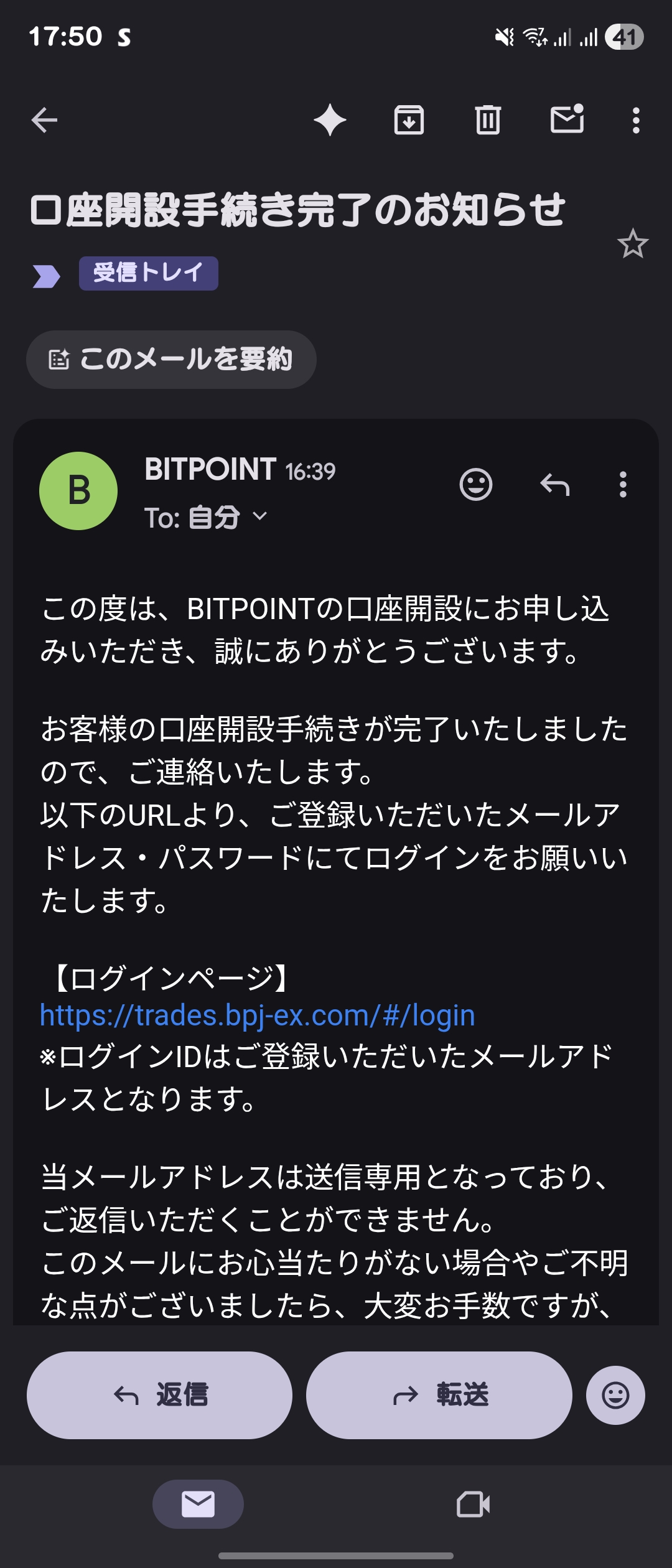The height and width of the screenshot is (1568, 672).
Task: Open BITPOINT sender avatar
Action: click(78, 491)
